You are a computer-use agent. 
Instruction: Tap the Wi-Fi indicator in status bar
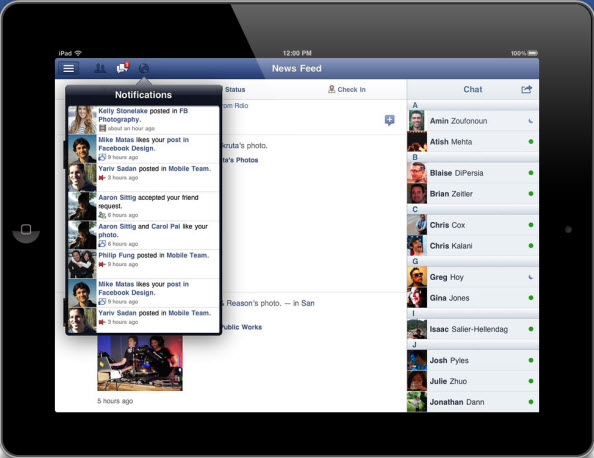click(x=78, y=53)
